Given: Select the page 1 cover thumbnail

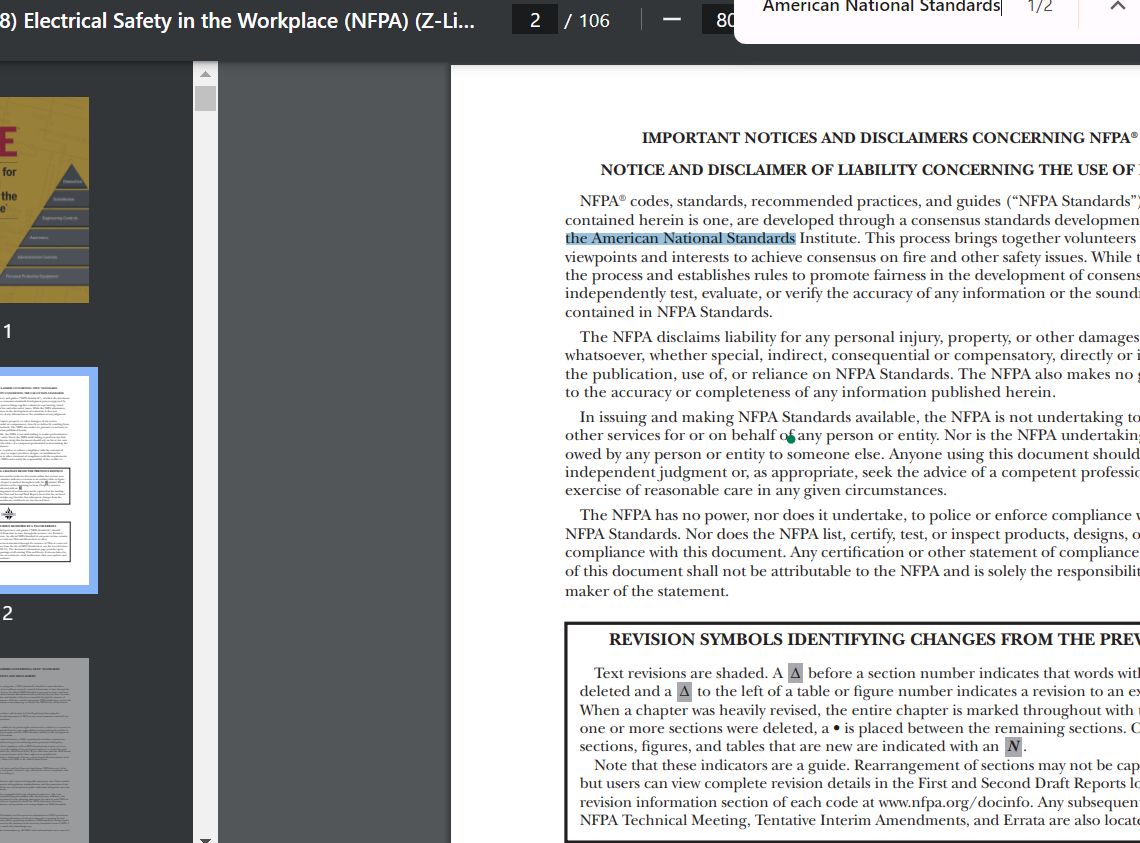Looking at the screenshot, I should click(x=44, y=198).
